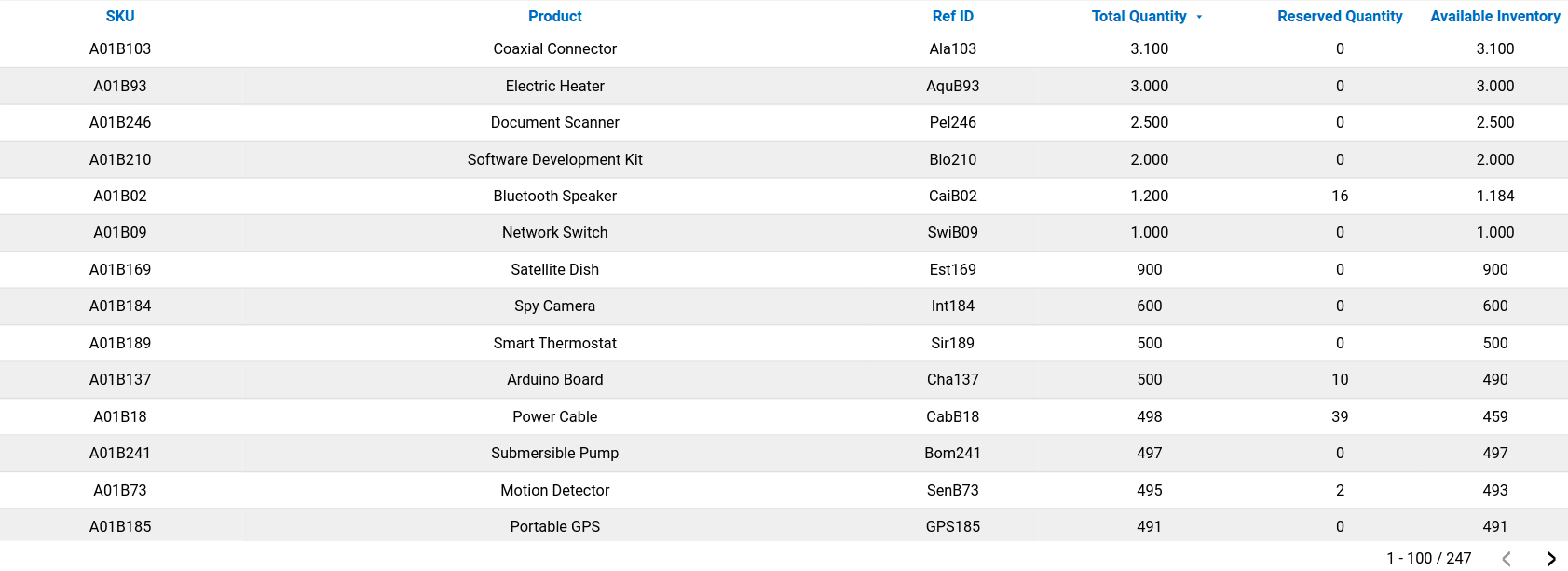The image size is (1568, 571).
Task: Click Ref ID Blo210
Action: point(952,159)
